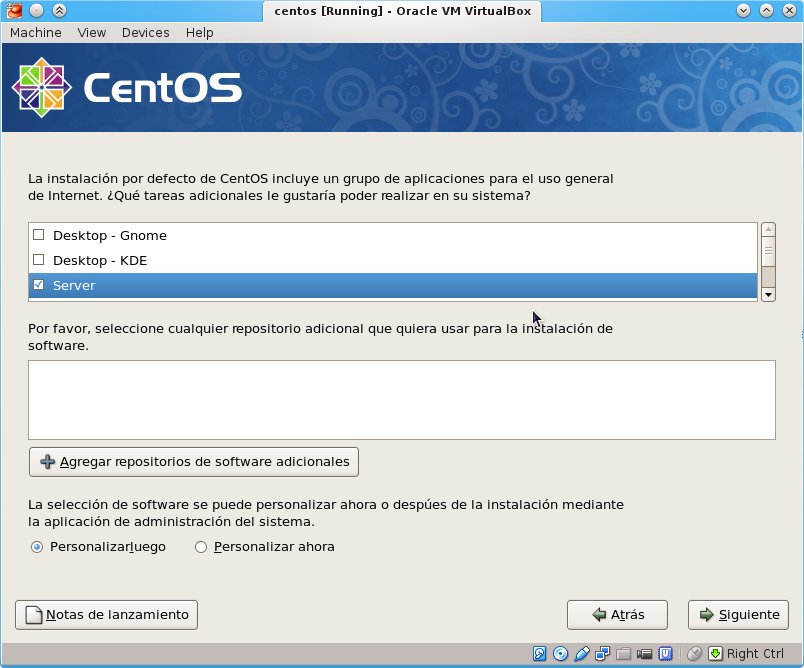Viewport: 804px width, 668px height.
Task: Open the USB devices status icon
Action: point(581,654)
